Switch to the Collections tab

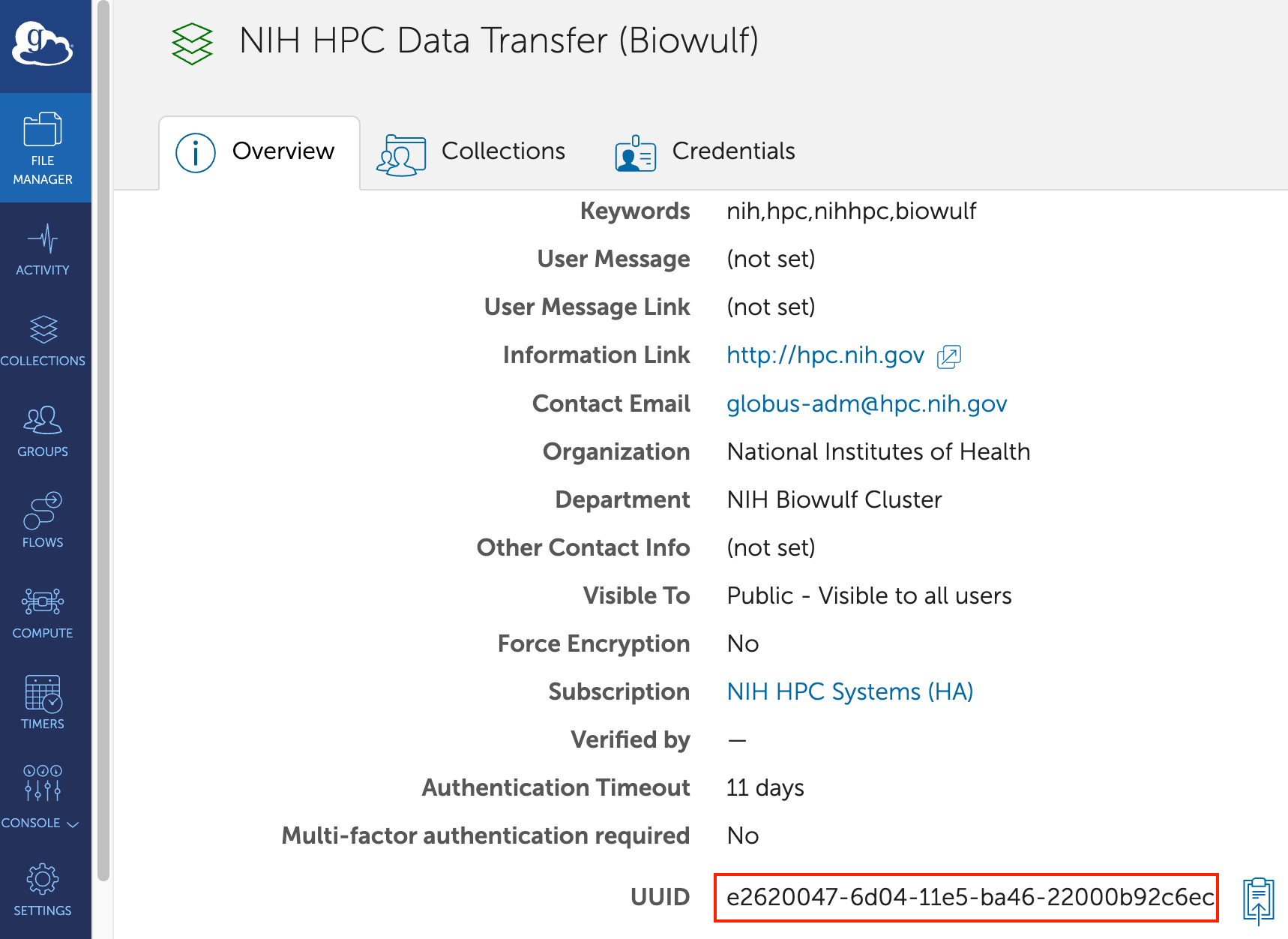pos(472,151)
